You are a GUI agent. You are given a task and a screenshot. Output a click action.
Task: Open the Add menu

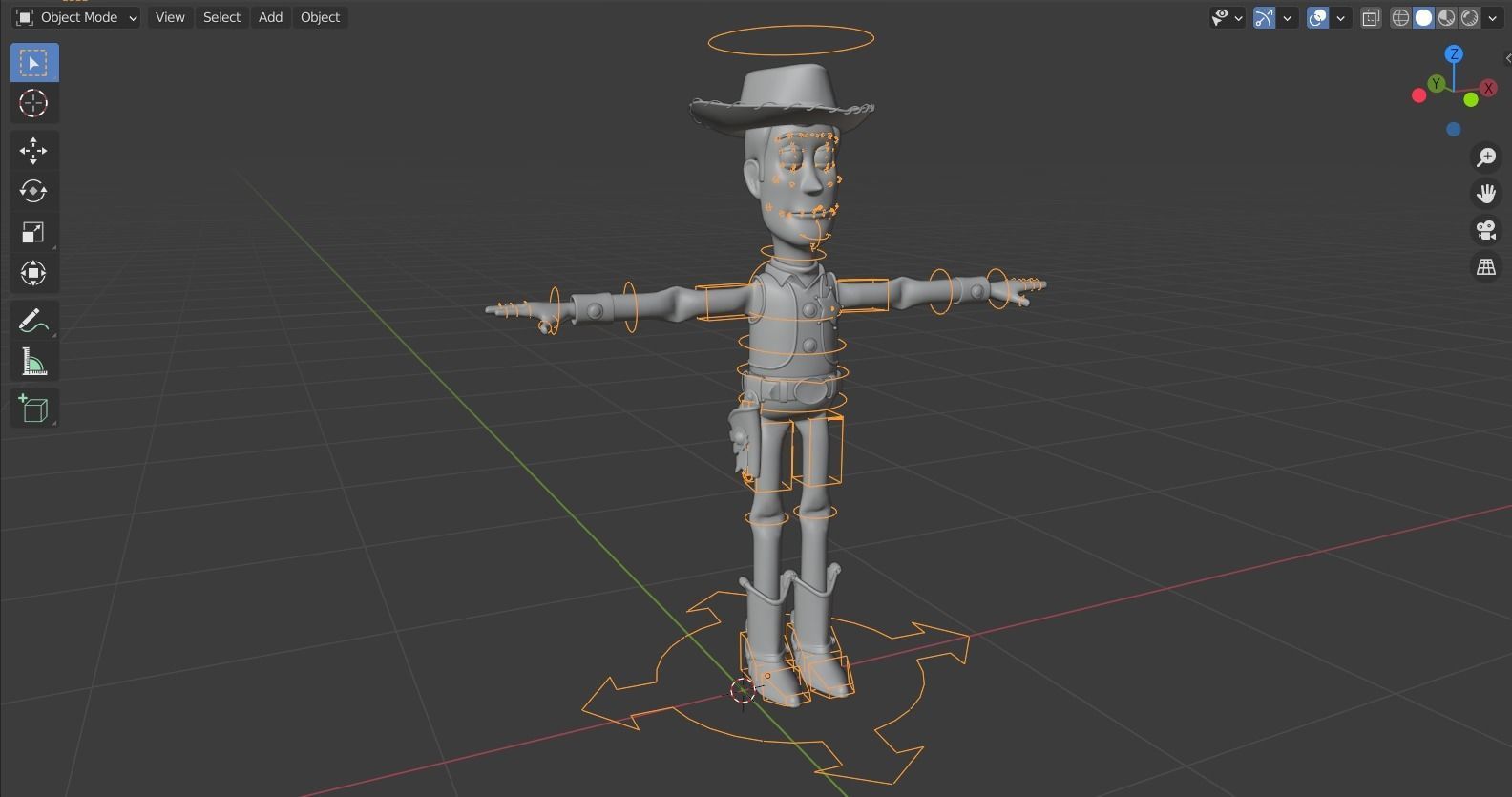(270, 17)
